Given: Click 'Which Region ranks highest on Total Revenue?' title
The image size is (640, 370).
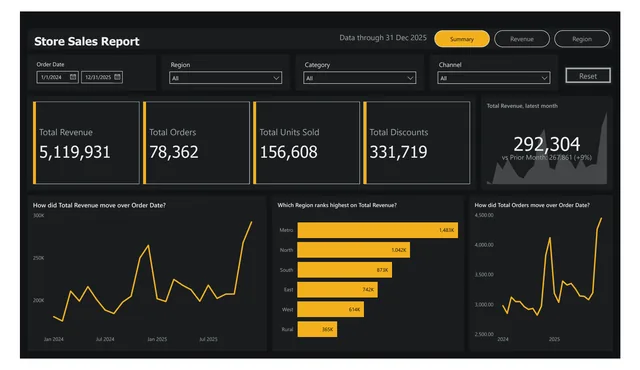Looking at the screenshot, I should click(x=337, y=205).
